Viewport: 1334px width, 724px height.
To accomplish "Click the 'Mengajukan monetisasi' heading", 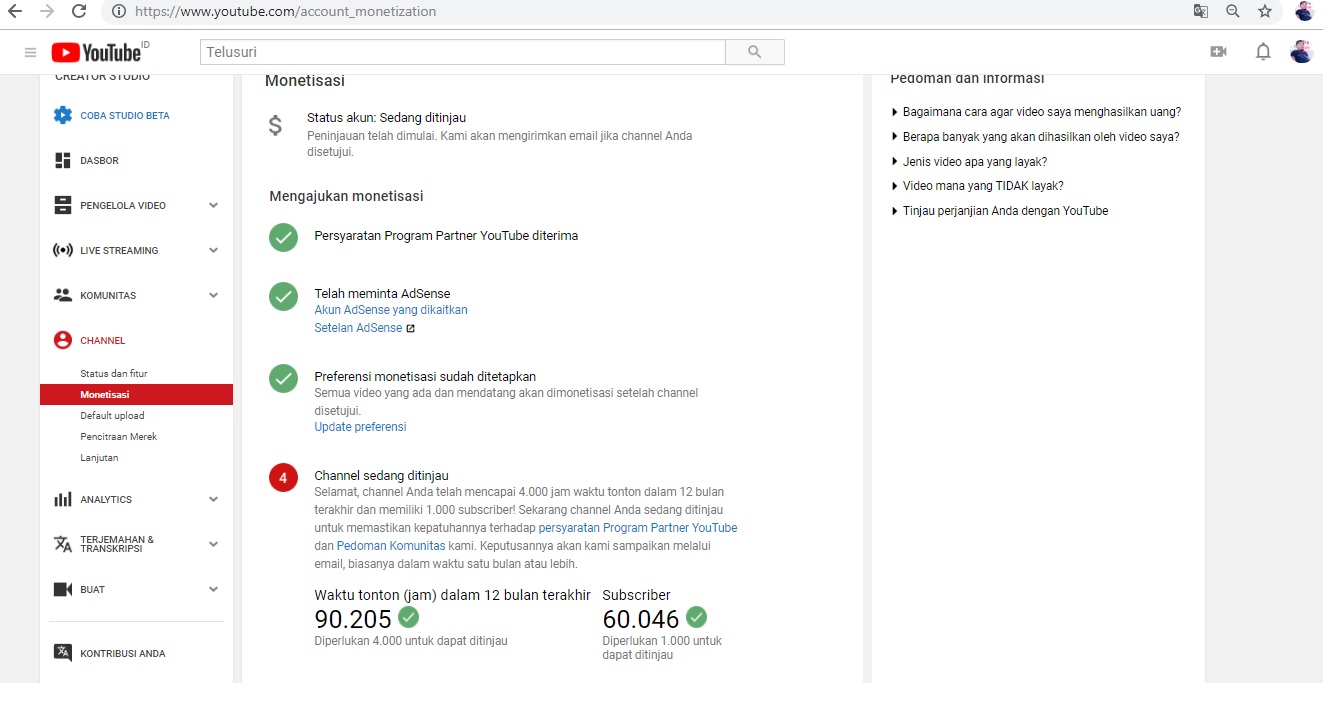I will (346, 197).
